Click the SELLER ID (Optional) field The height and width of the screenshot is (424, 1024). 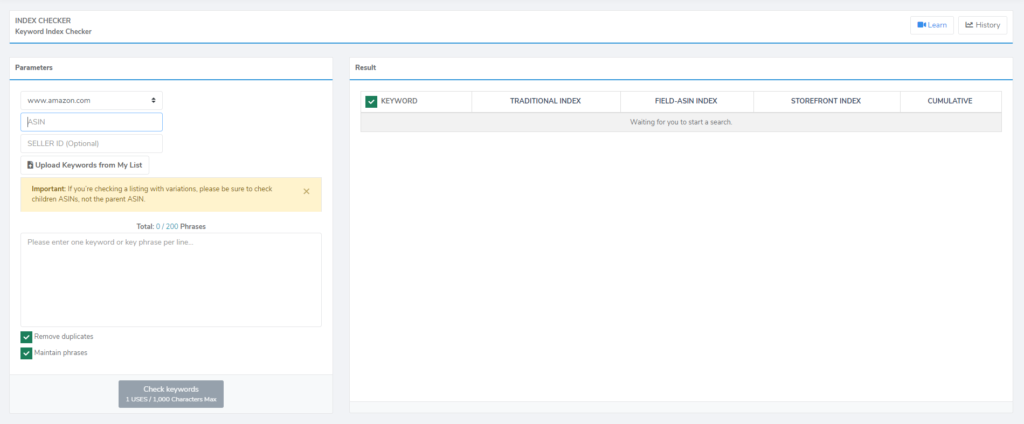[91, 143]
